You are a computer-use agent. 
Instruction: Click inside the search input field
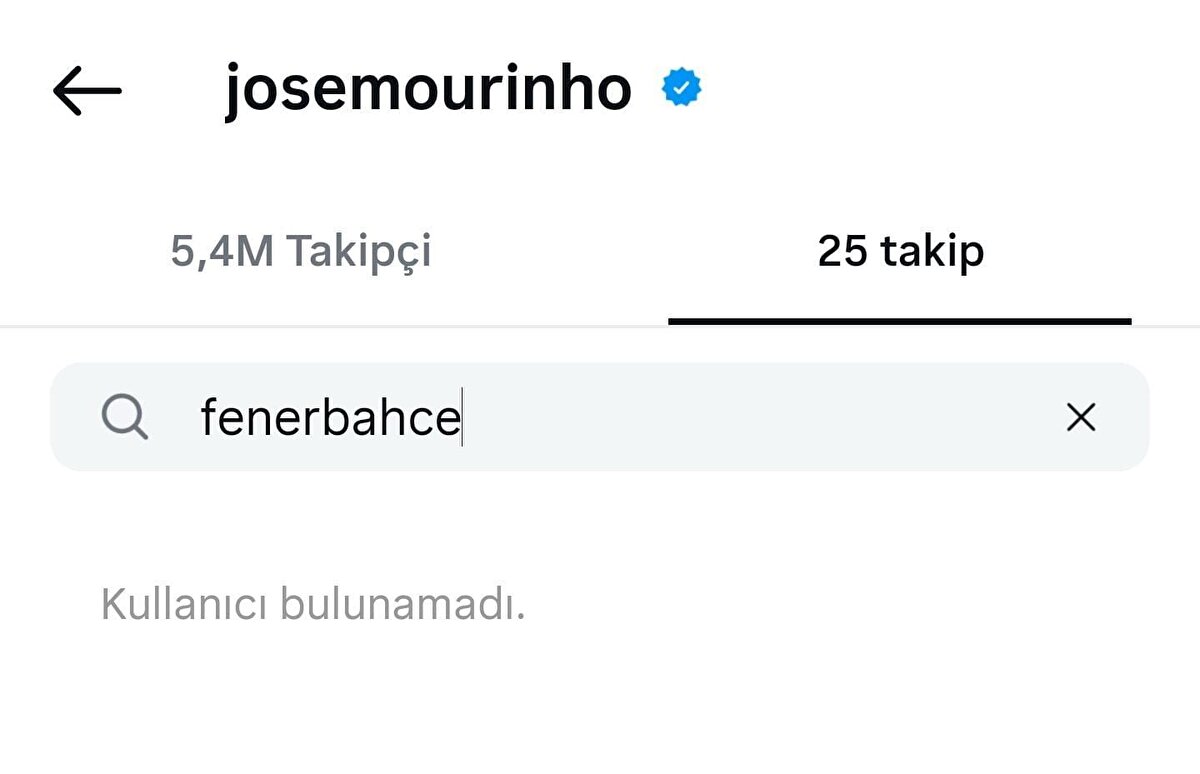(x=600, y=417)
